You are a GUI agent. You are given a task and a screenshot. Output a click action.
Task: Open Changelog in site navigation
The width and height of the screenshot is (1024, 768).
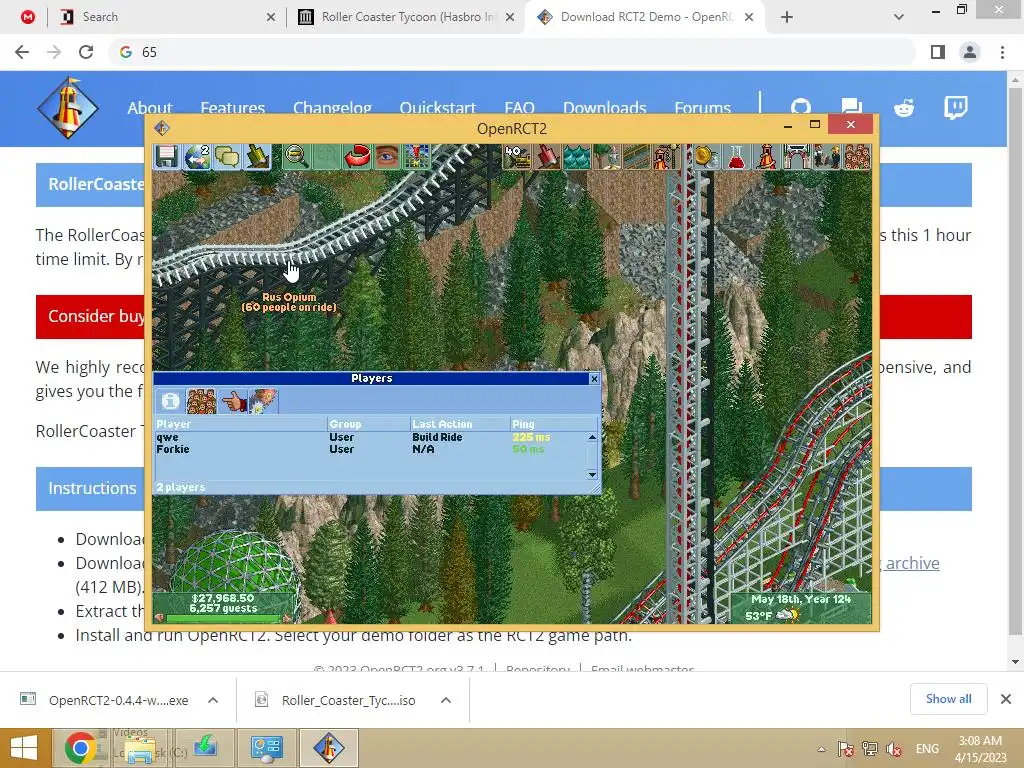(332, 108)
